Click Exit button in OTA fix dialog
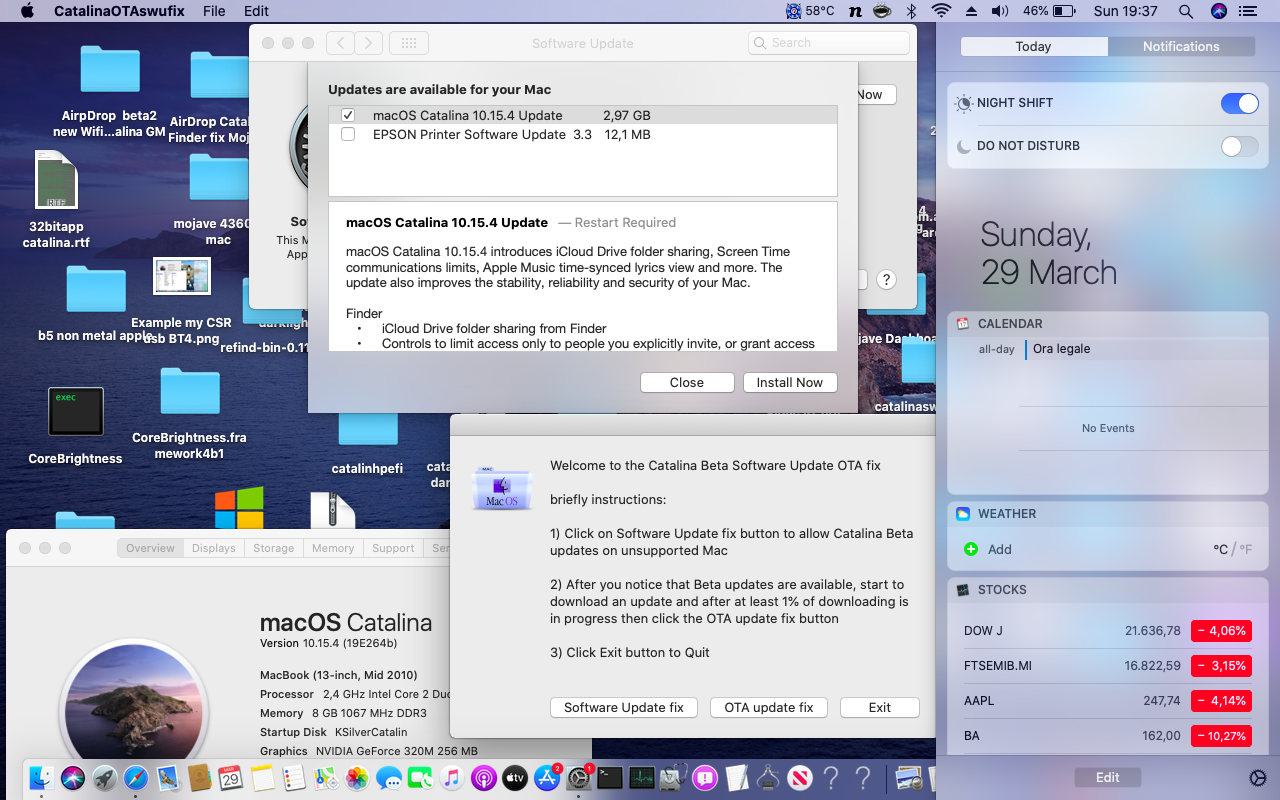The height and width of the screenshot is (800, 1280). [x=880, y=707]
